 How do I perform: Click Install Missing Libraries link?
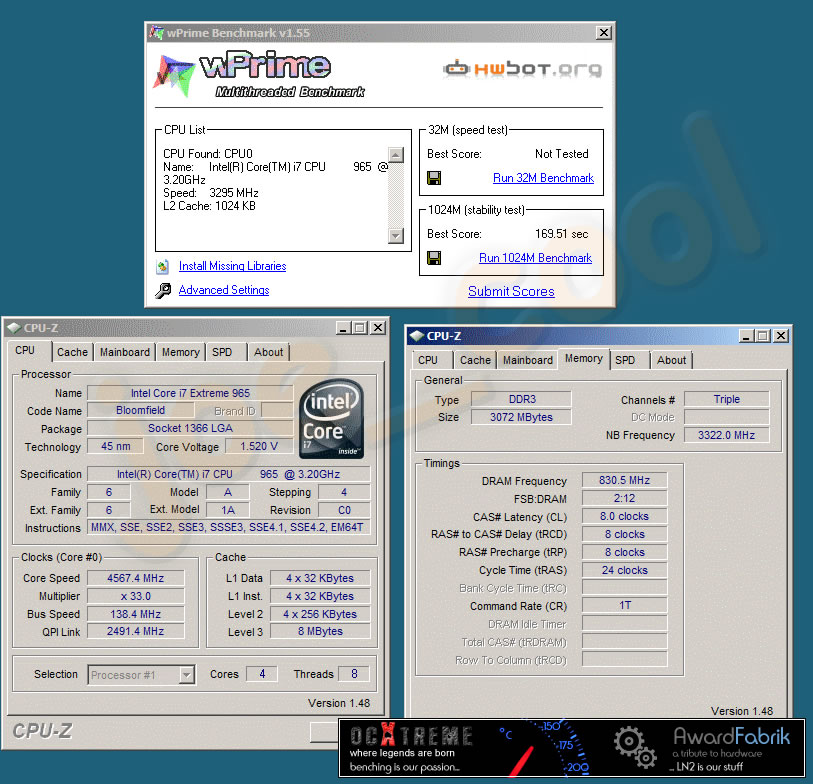(x=232, y=266)
